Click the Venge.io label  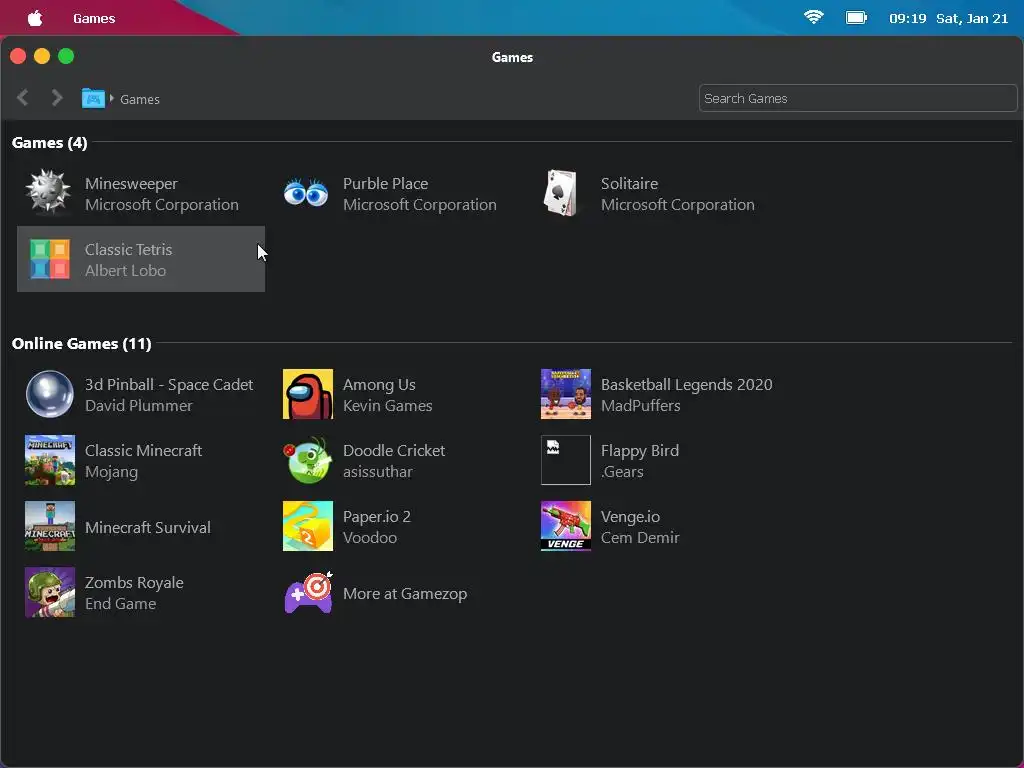tap(630, 517)
